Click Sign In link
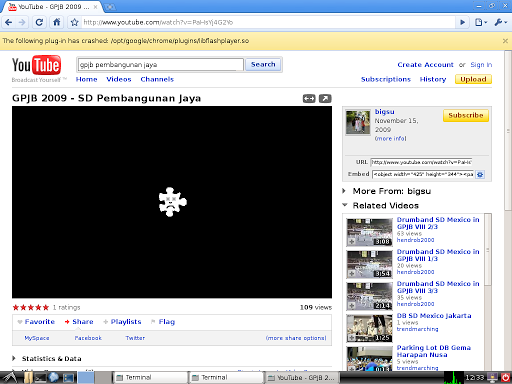The image size is (512, 384). coord(481,65)
